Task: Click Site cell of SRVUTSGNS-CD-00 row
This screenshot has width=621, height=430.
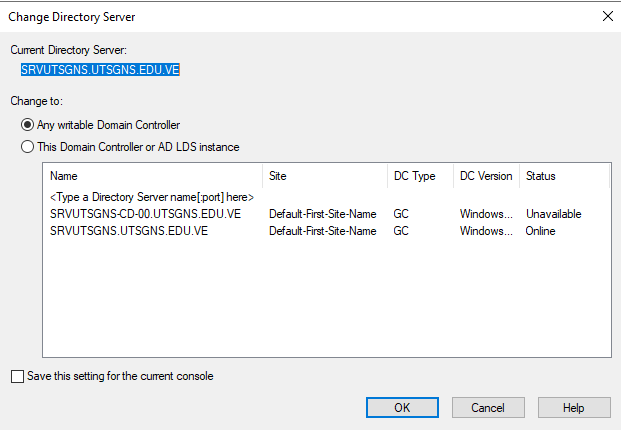Action: [x=323, y=214]
